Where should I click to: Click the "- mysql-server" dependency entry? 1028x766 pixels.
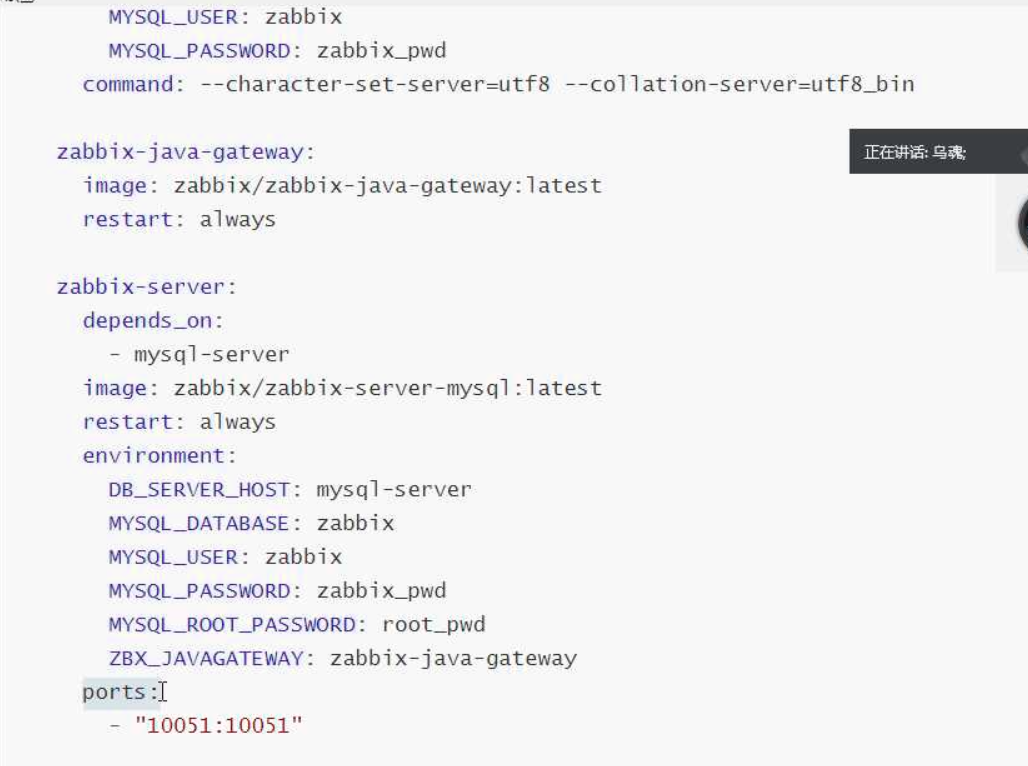(x=199, y=354)
